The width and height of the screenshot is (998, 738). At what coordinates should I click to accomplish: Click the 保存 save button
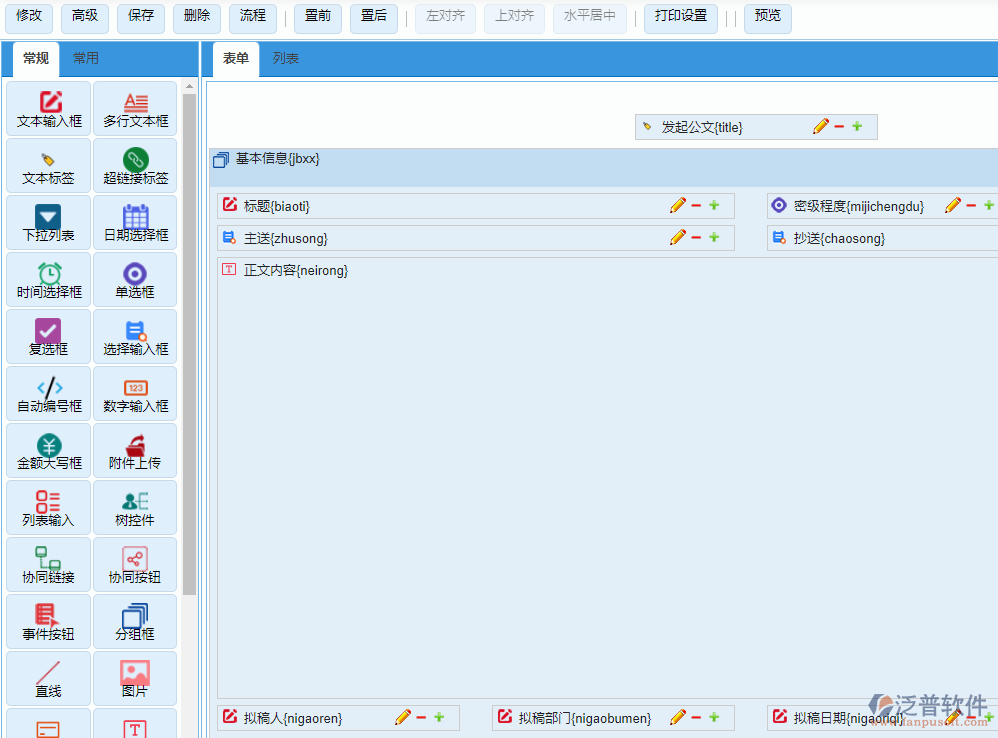(x=141, y=17)
